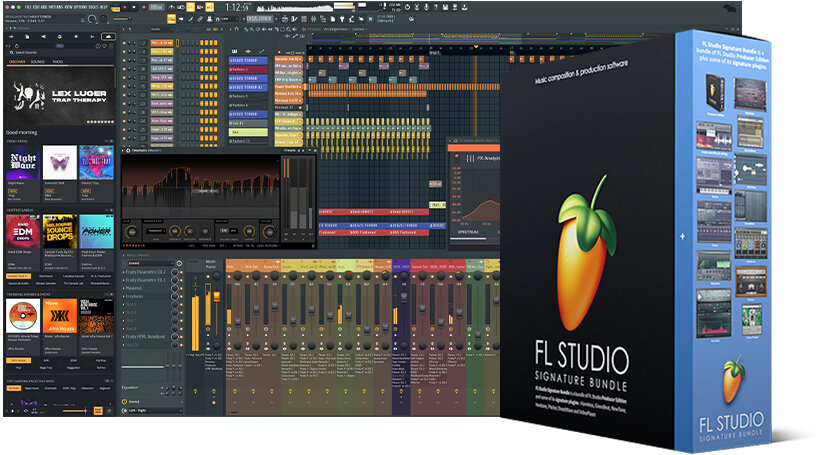The width and height of the screenshot is (816, 455).
Task: Open the pattern selector dropdown in toolbar
Action: click(x=259, y=19)
